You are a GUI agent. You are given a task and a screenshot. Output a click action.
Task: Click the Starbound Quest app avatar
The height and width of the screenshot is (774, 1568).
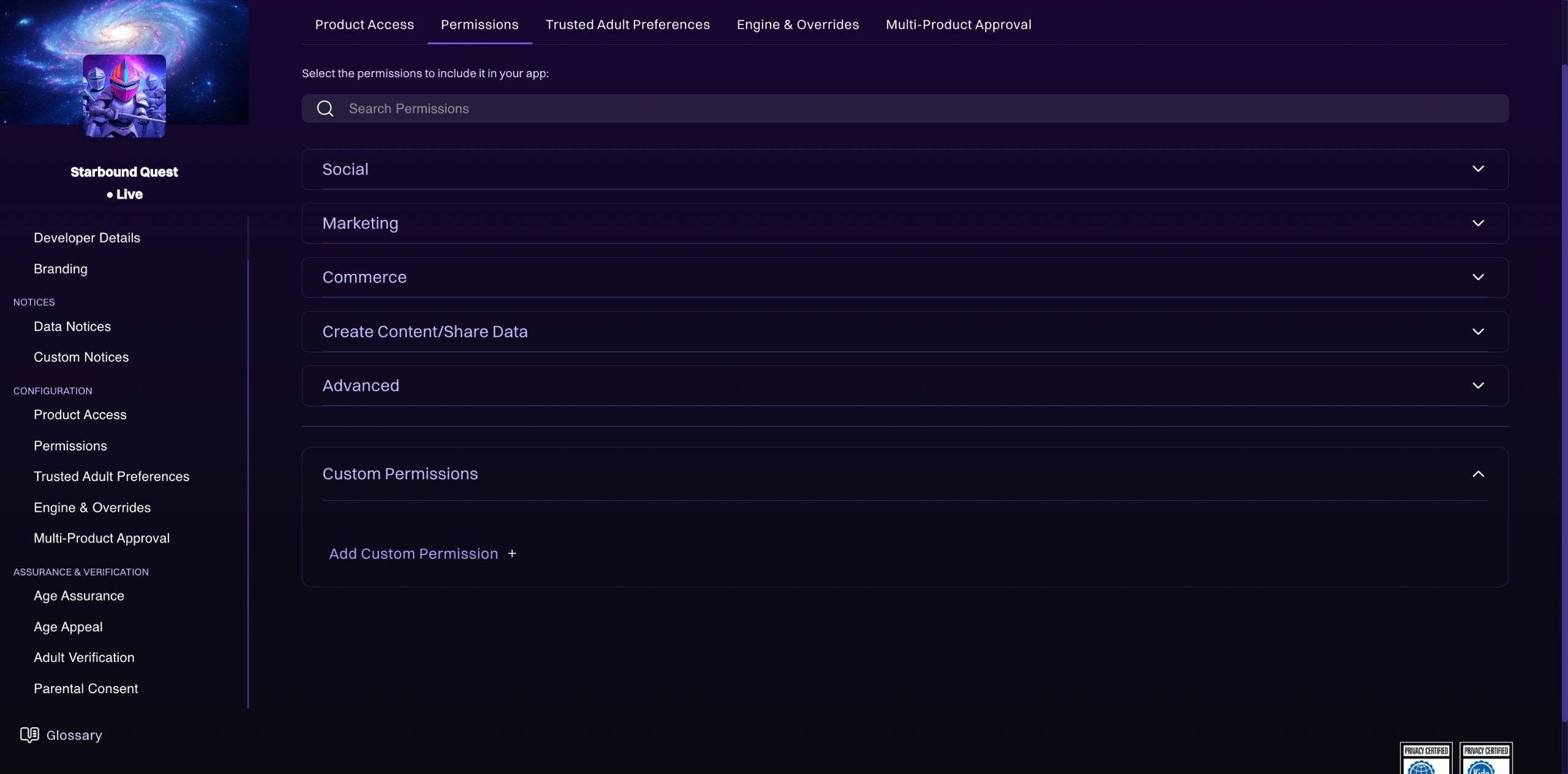tap(124, 96)
